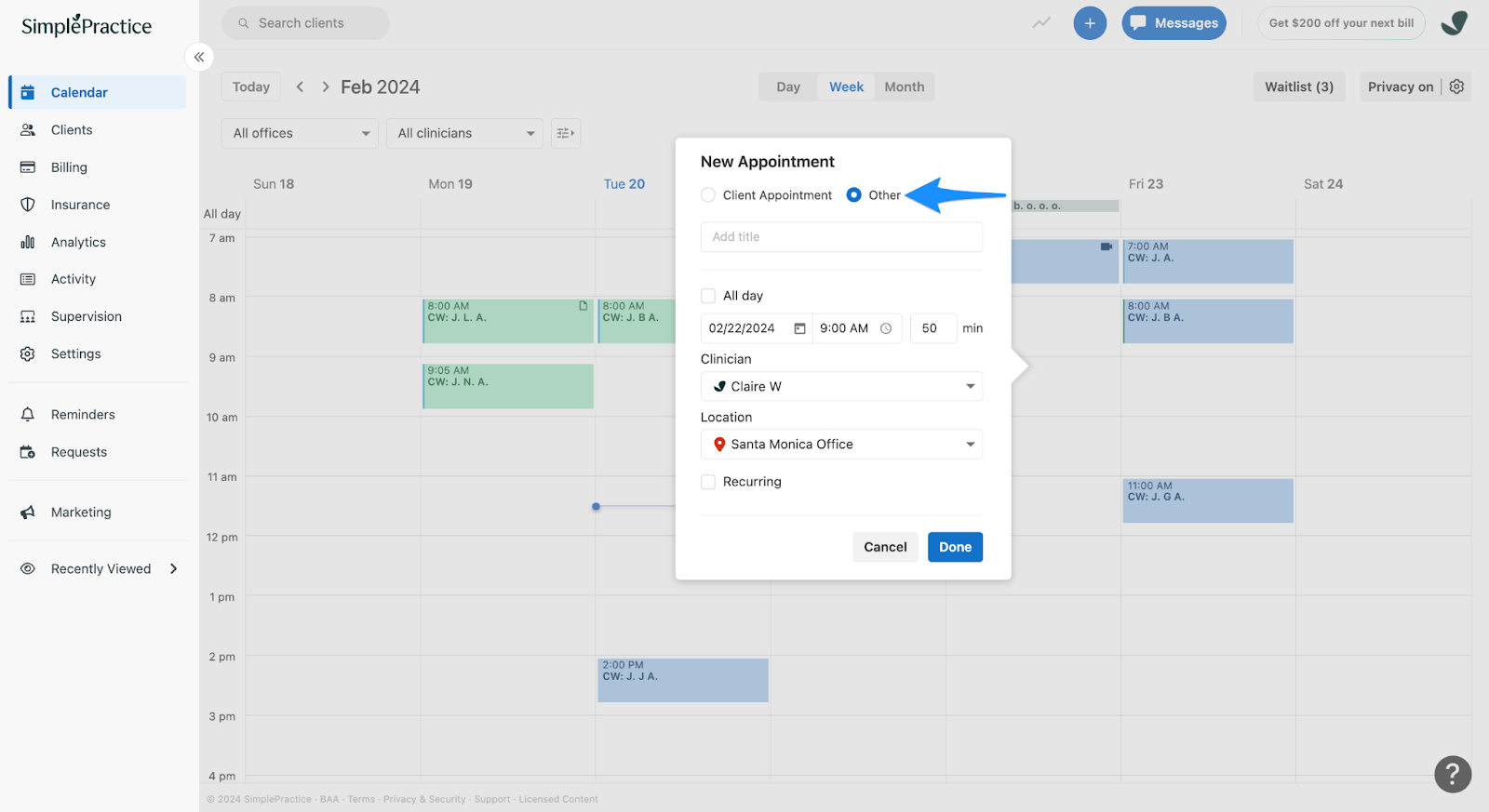The image size is (1489, 812).
Task: Open the date picker calendar icon
Action: tap(798, 328)
